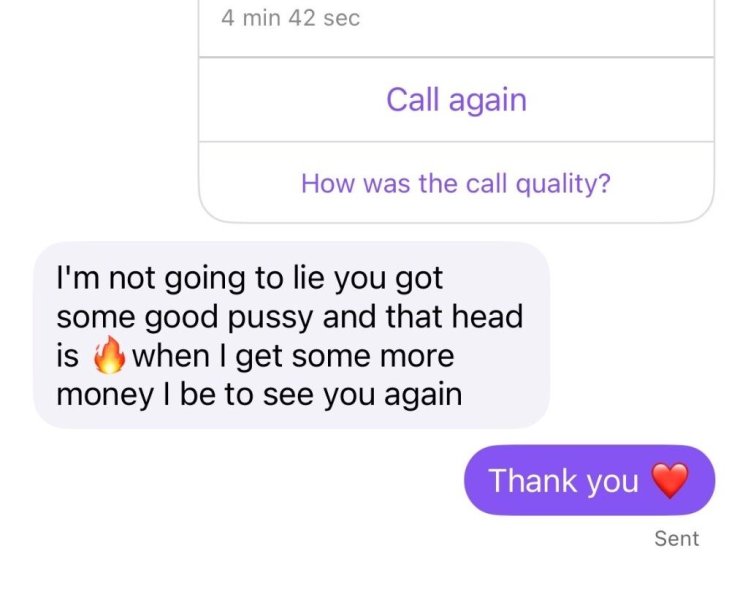This screenshot has height=600, width=748.
Task: Click the call summary card's top duration section
Action: 457,28
